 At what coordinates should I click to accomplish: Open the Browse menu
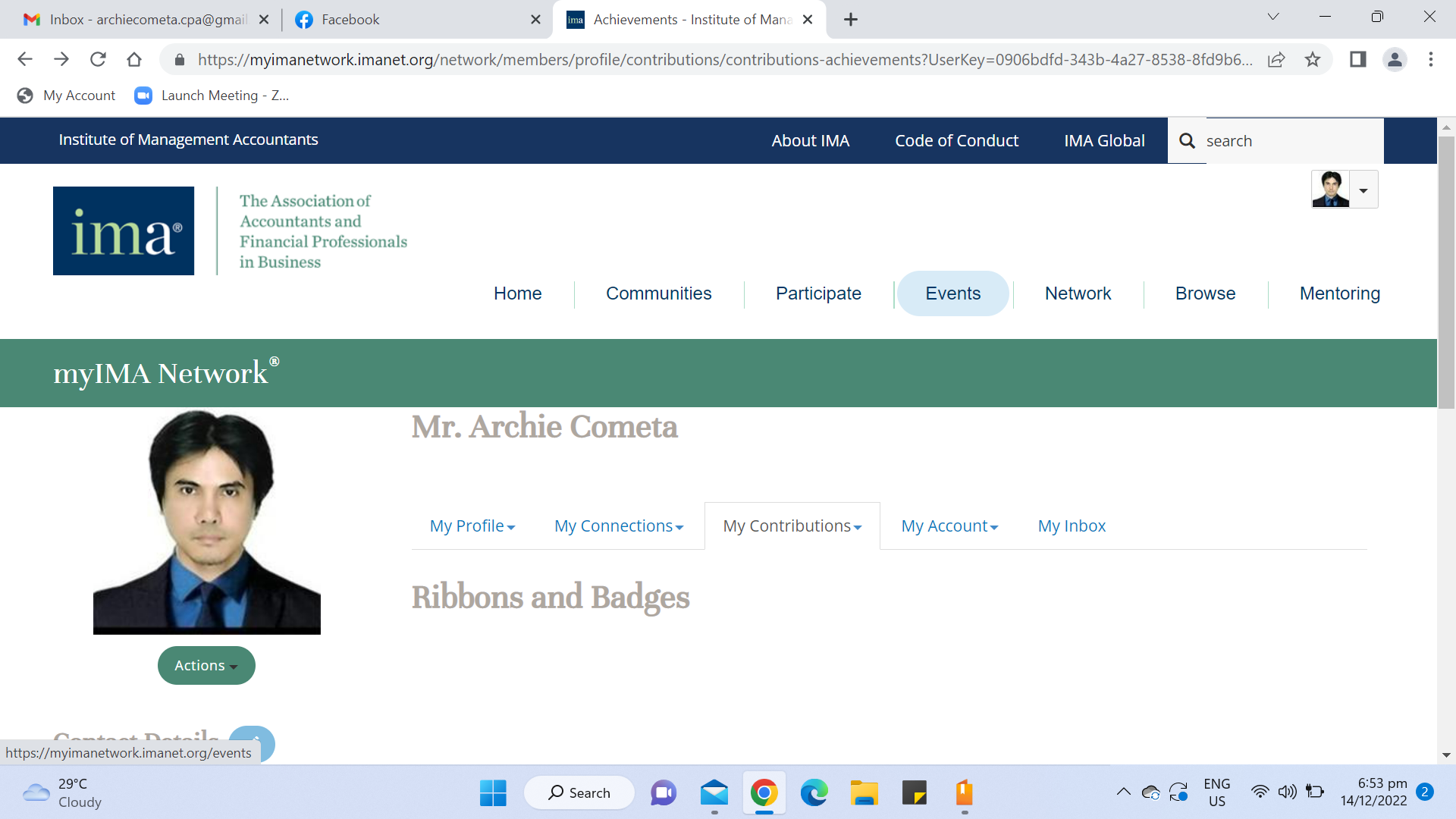(x=1206, y=293)
